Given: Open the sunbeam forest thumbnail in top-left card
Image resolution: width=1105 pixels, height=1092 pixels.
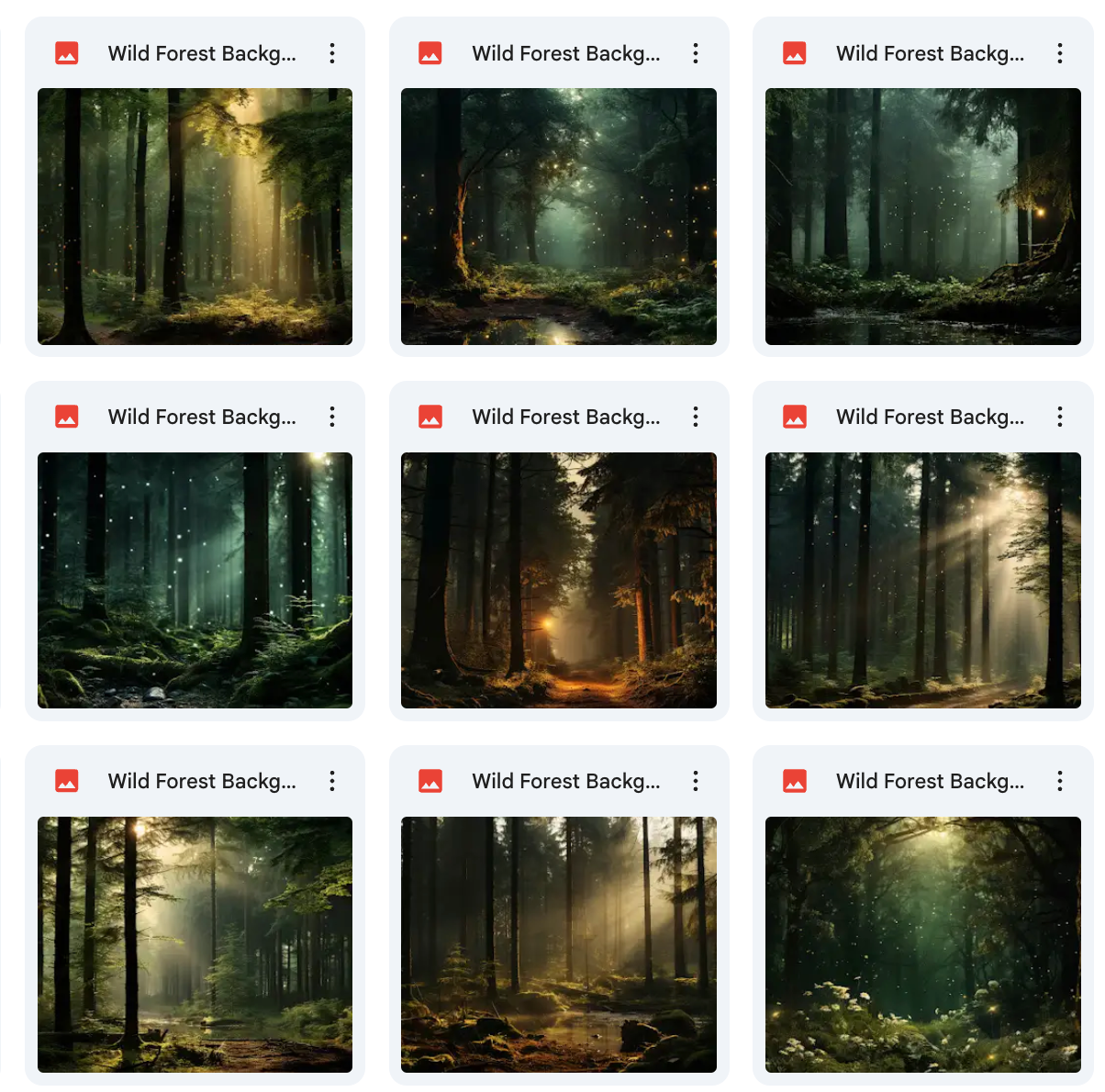Looking at the screenshot, I should click(x=195, y=217).
